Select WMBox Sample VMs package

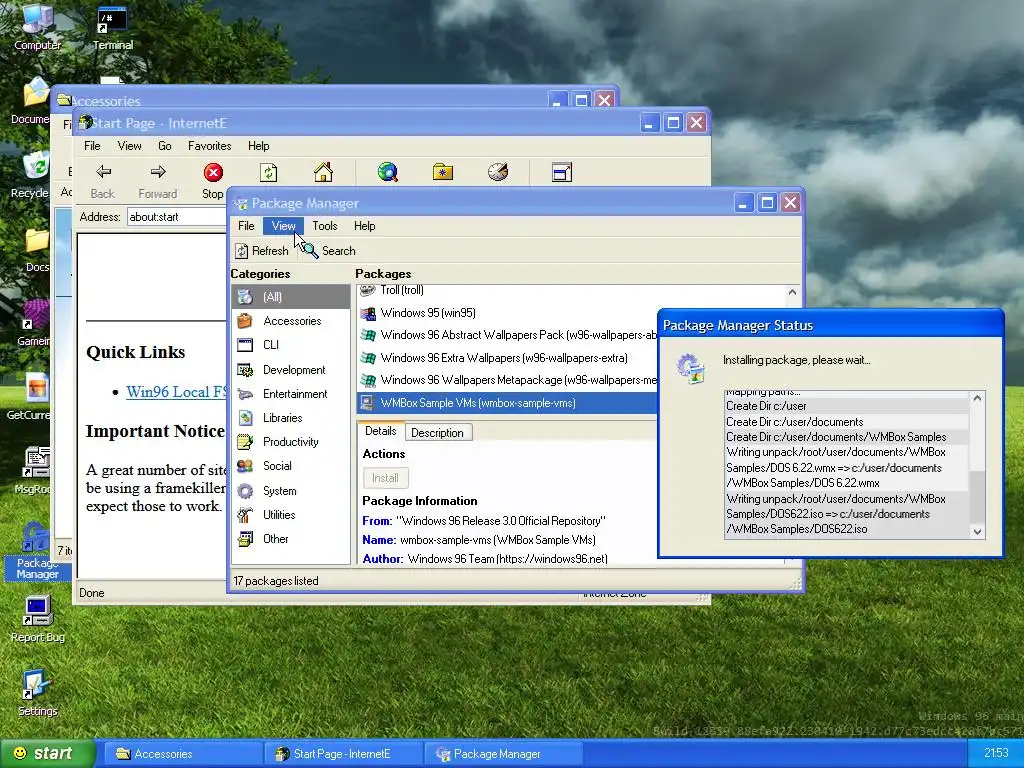coord(506,403)
